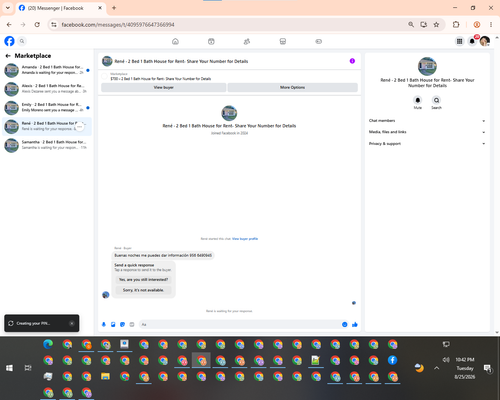500x400 pixels.
Task: Open File Explorer from the taskbar
Action: pos(105,376)
